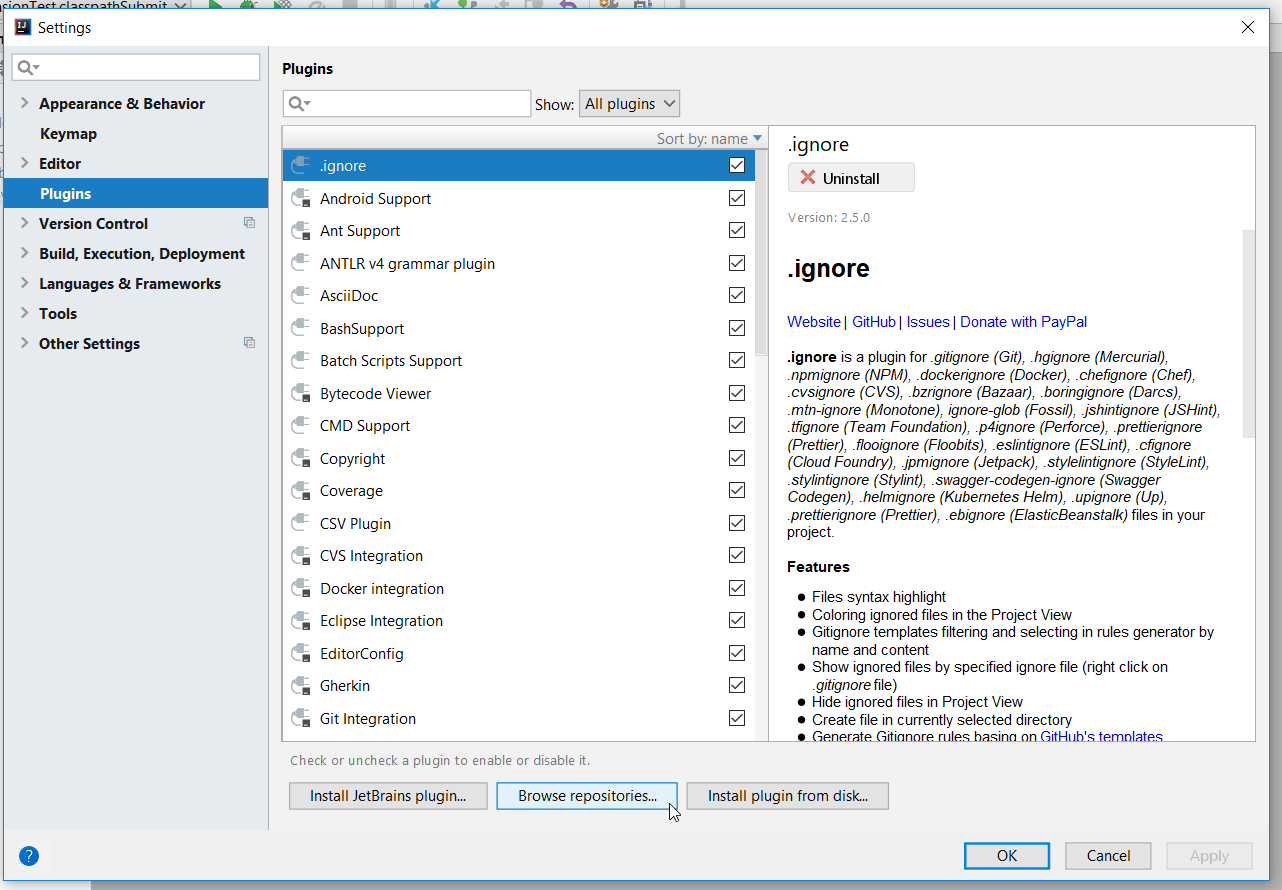Select the CMD Support plugin row
The height and width of the screenshot is (890, 1282).
518,426
